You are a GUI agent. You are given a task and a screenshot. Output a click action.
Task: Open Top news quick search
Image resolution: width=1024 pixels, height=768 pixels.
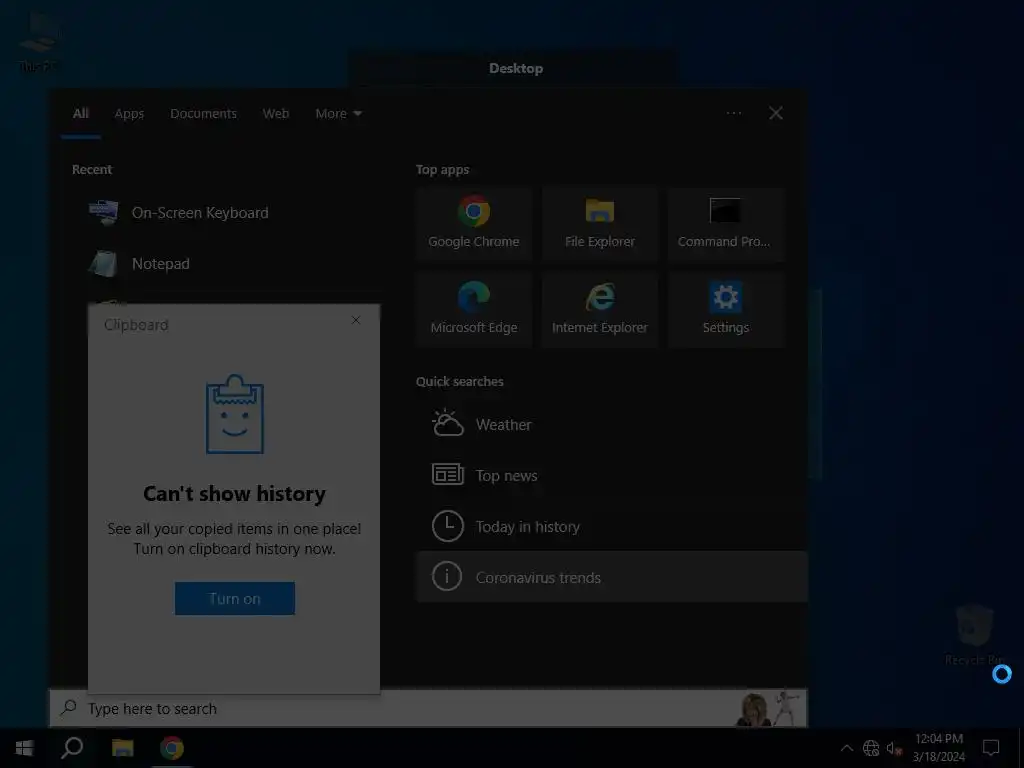(x=611, y=475)
